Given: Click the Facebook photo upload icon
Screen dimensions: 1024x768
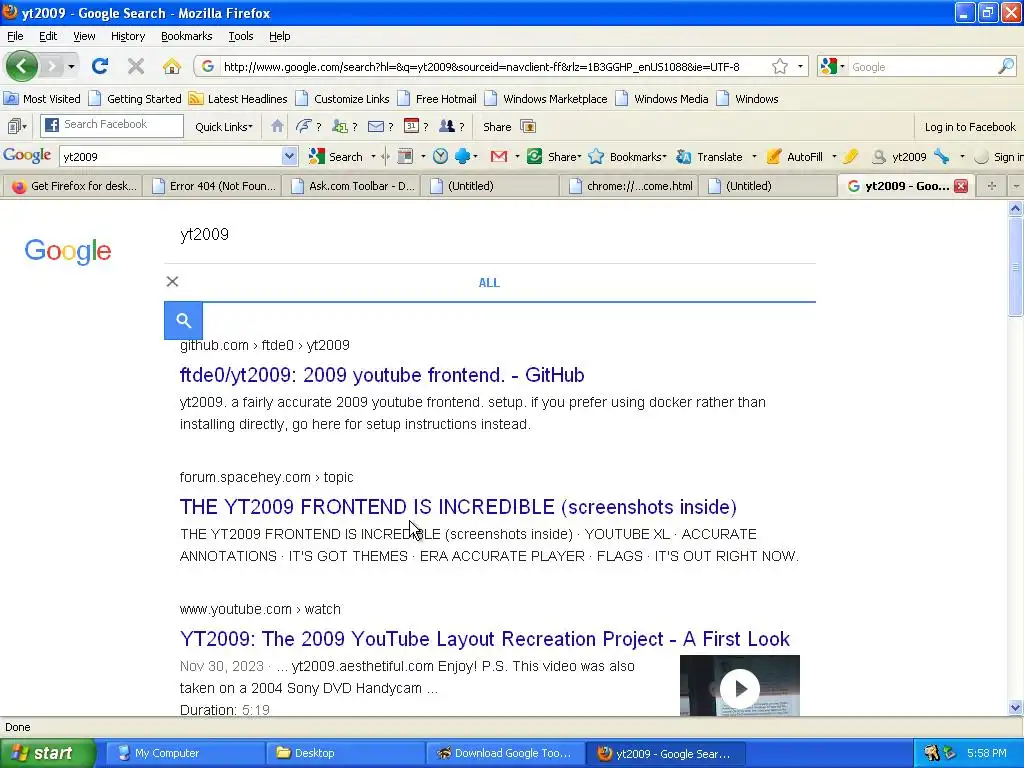Looking at the screenshot, I should (528, 126).
